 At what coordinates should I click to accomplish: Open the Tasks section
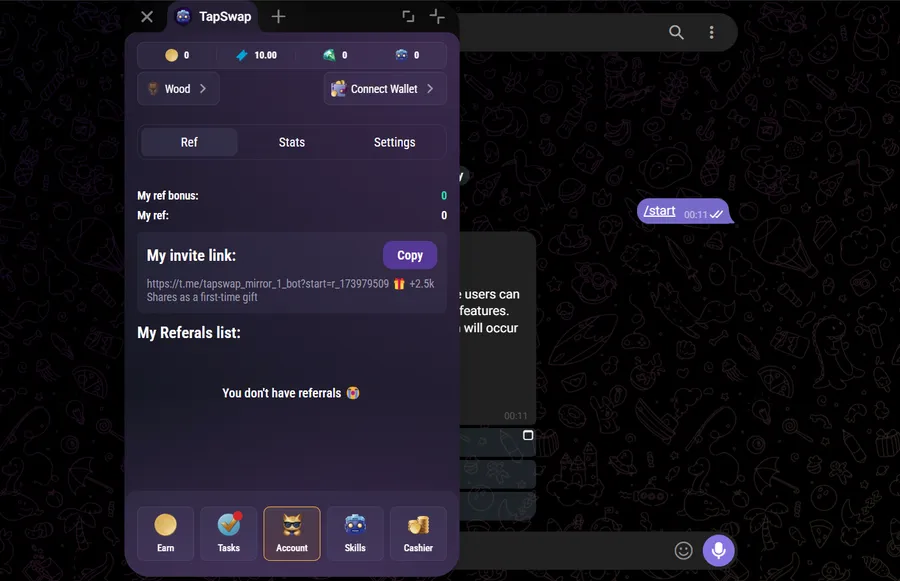tap(228, 533)
